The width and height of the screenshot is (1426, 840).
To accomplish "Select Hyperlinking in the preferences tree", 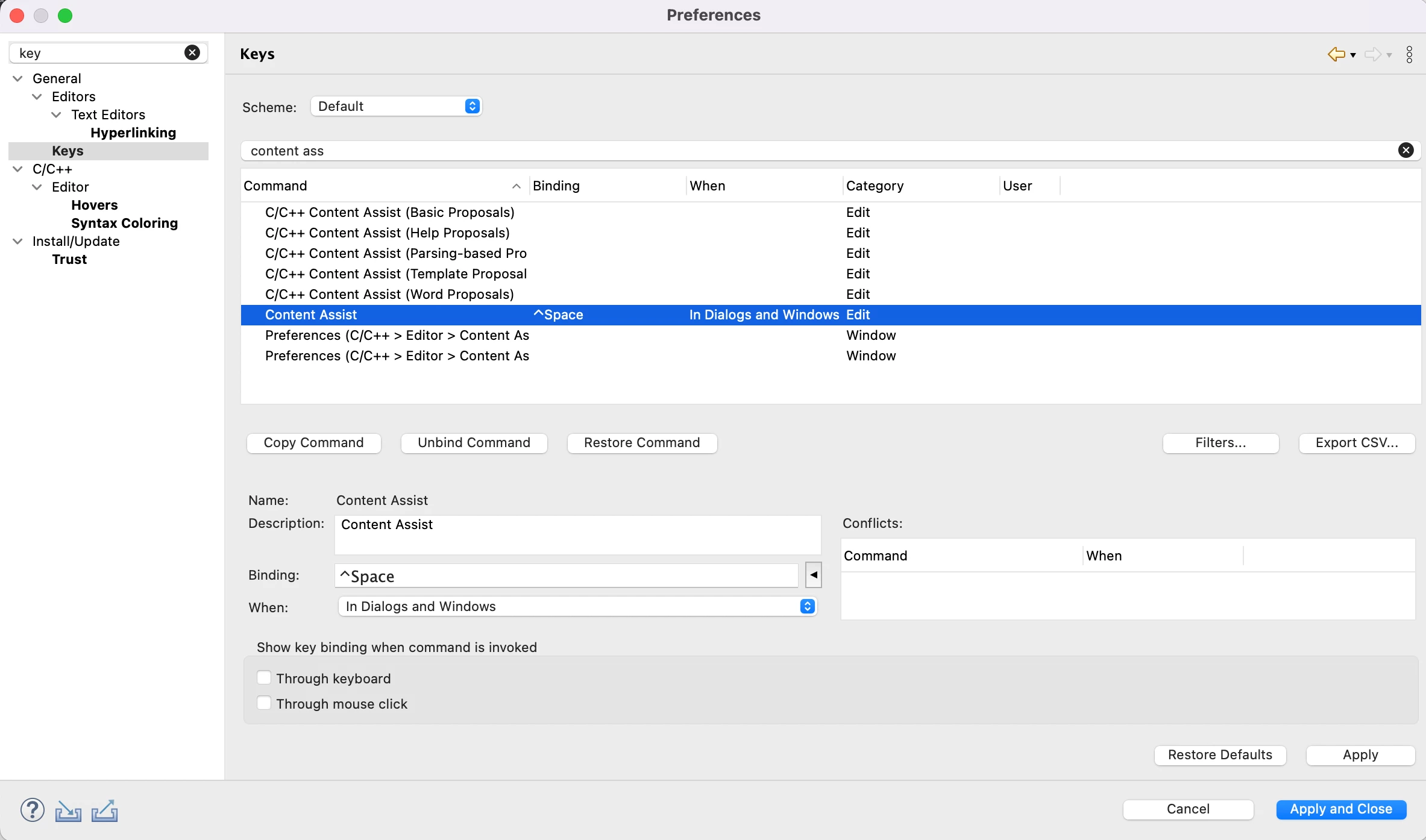I will pos(133,133).
